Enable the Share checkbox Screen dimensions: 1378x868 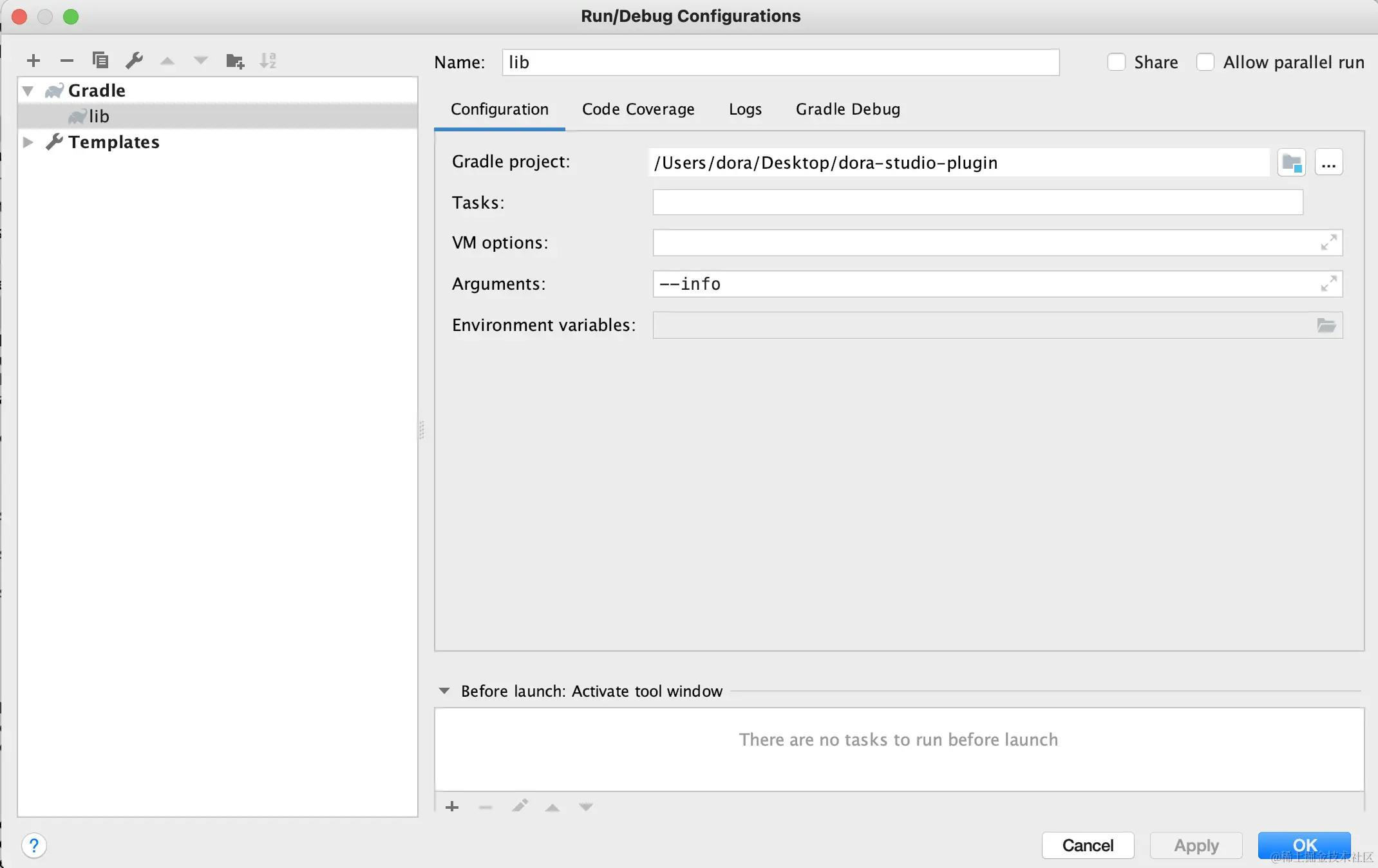click(1117, 62)
